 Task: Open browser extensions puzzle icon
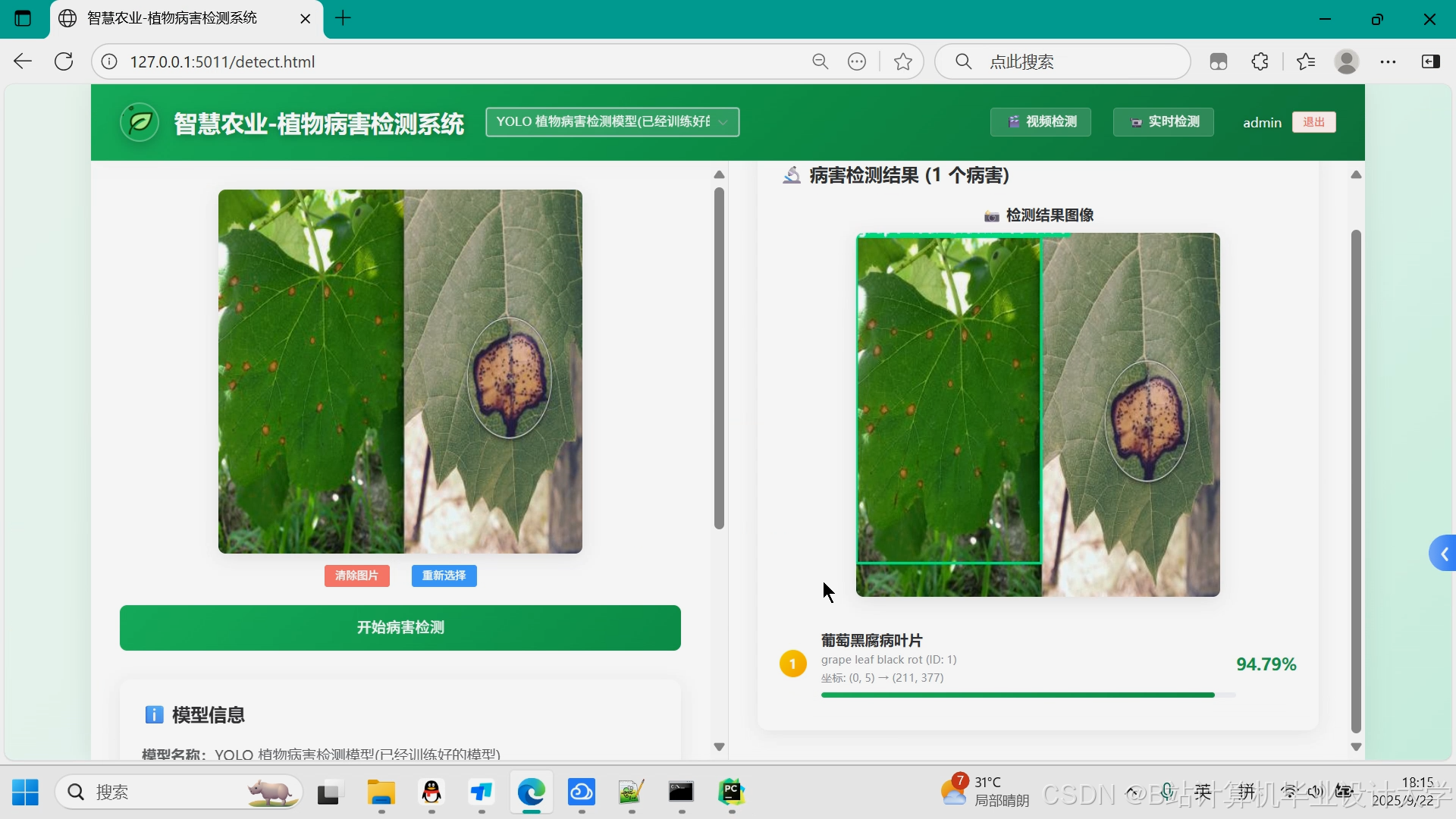pos(1260,61)
